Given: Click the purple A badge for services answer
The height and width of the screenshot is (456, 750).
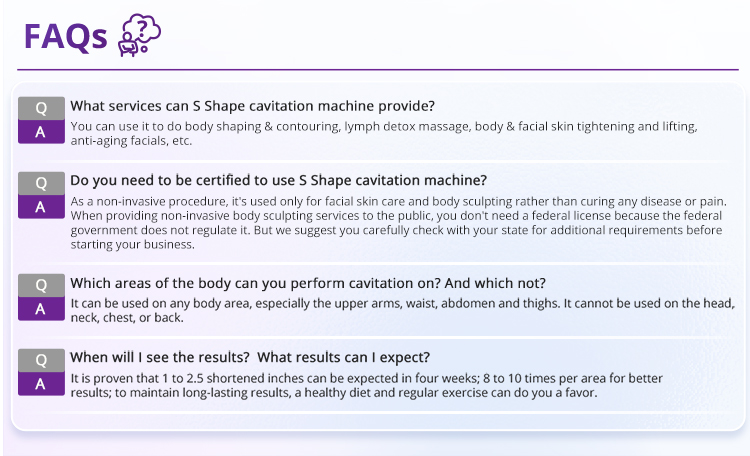Looking at the screenshot, I should pos(42,132).
